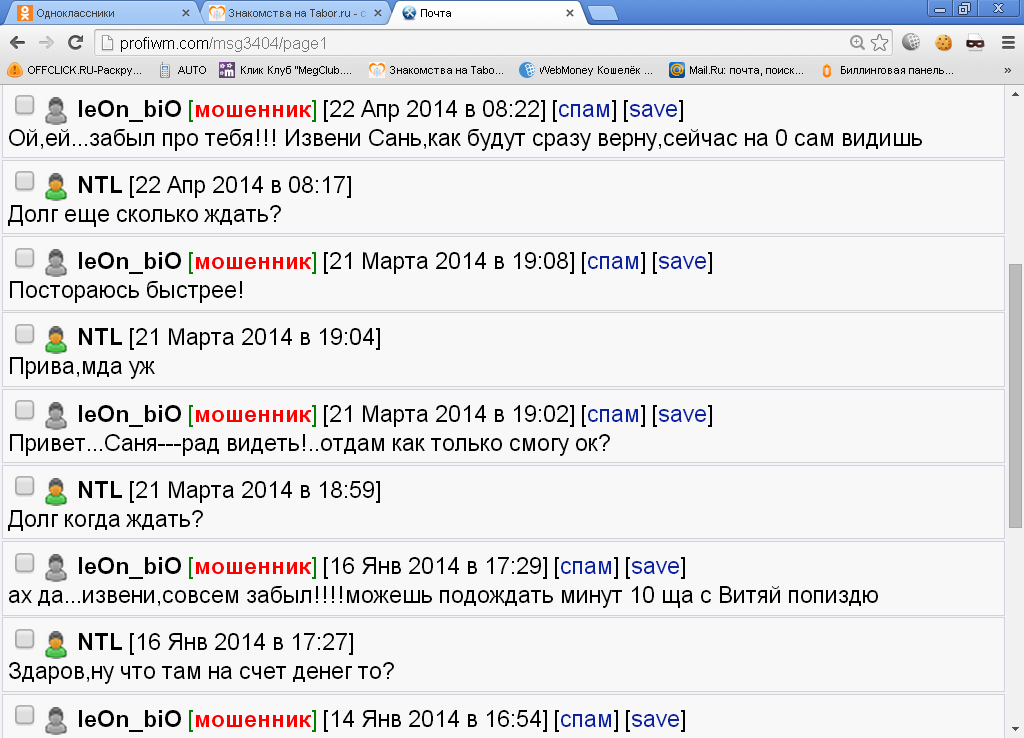Tick checkbox for NTL message 22 Апр 08:17
The width and height of the screenshot is (1024, 738).
point(25,182)
